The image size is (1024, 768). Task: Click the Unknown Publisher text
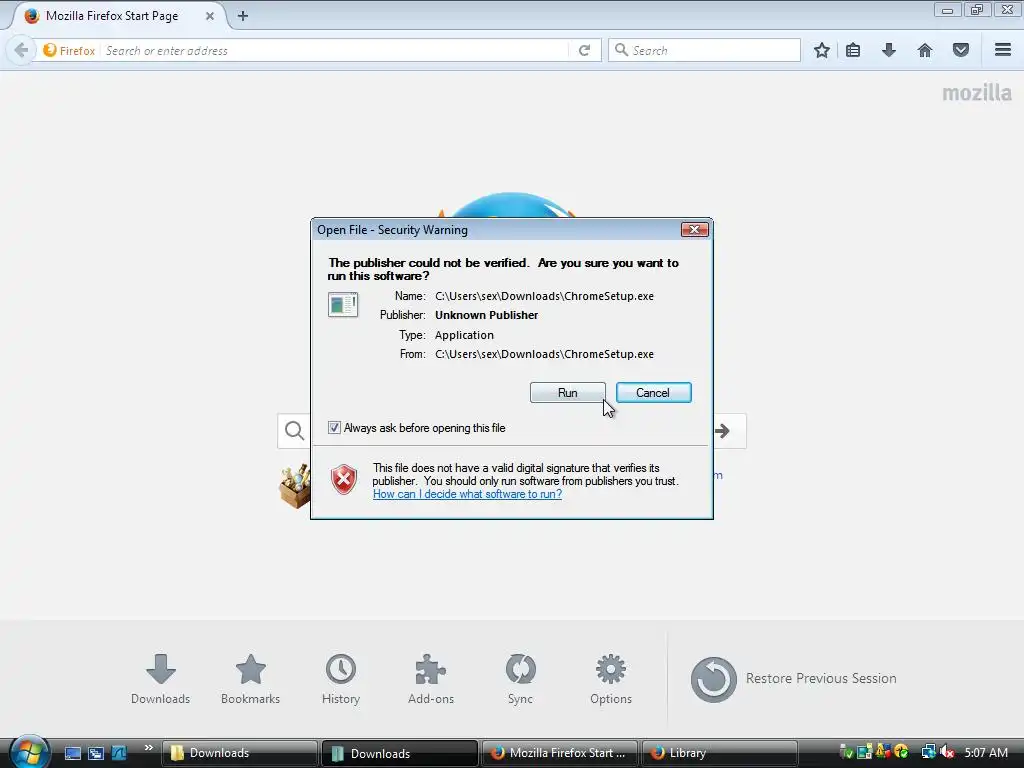click(x=487, y=315)
